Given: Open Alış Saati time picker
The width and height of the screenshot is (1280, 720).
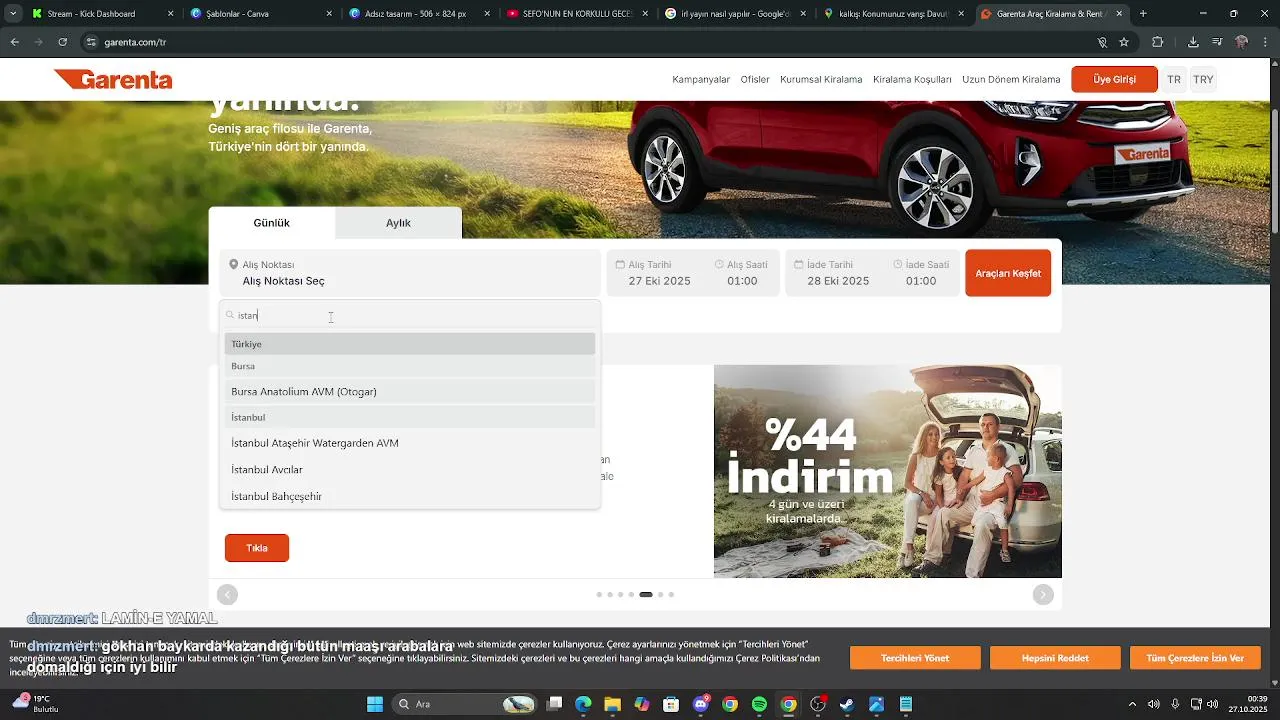Looking at the screenshot, I should (742, 281).
